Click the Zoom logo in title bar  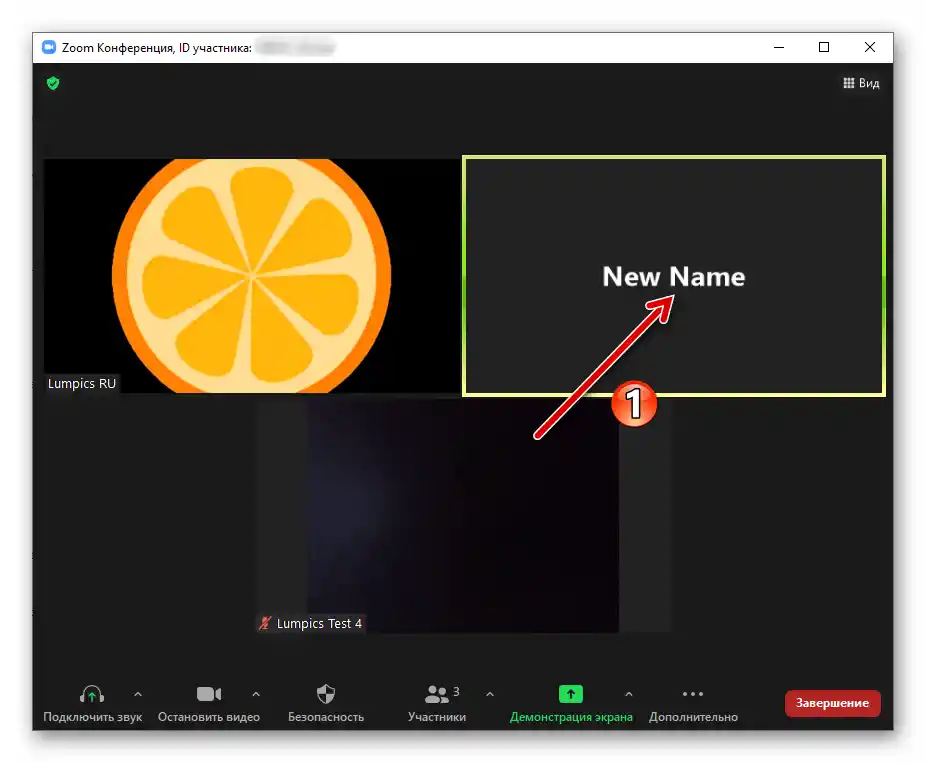(49, 47)
